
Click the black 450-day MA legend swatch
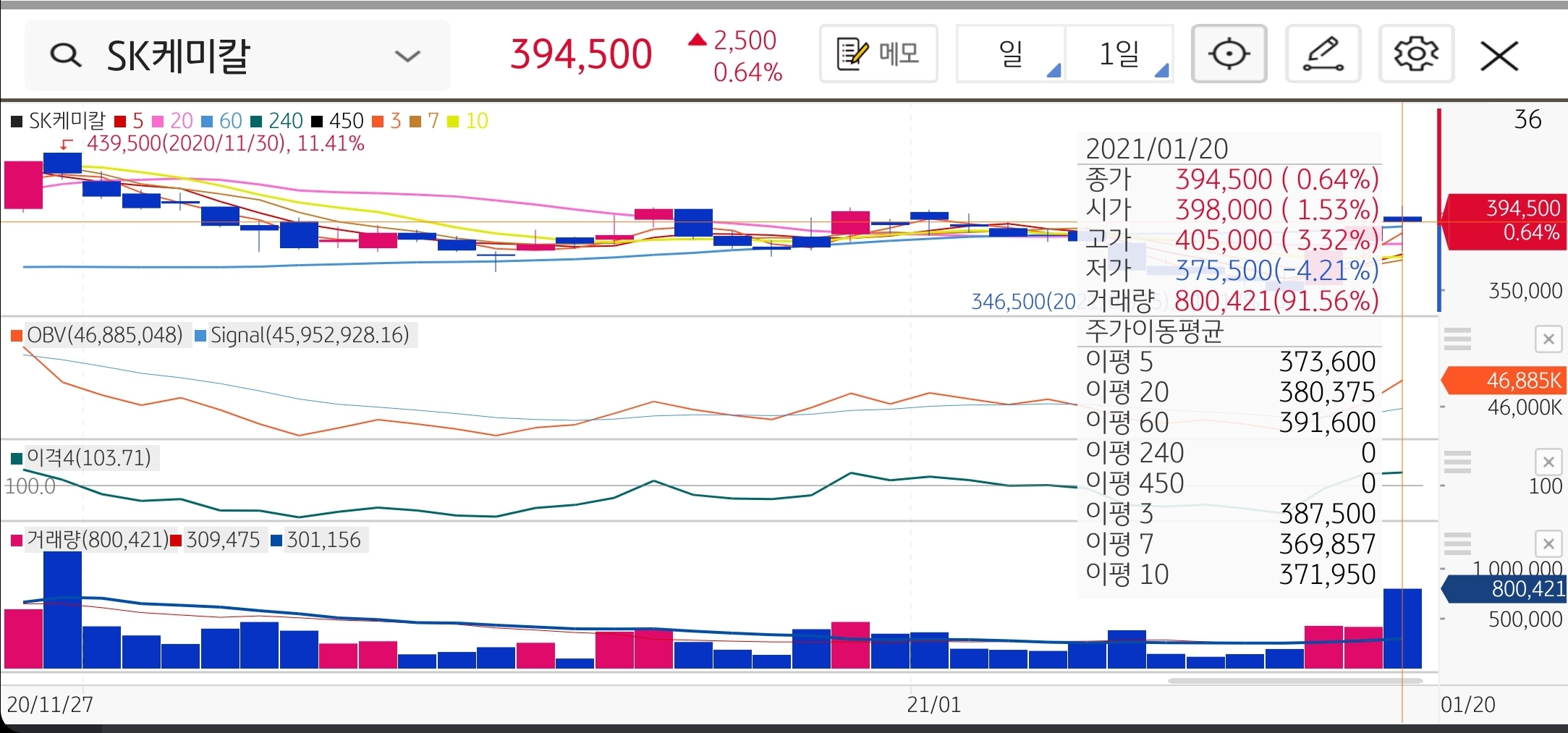coord(317,121)
